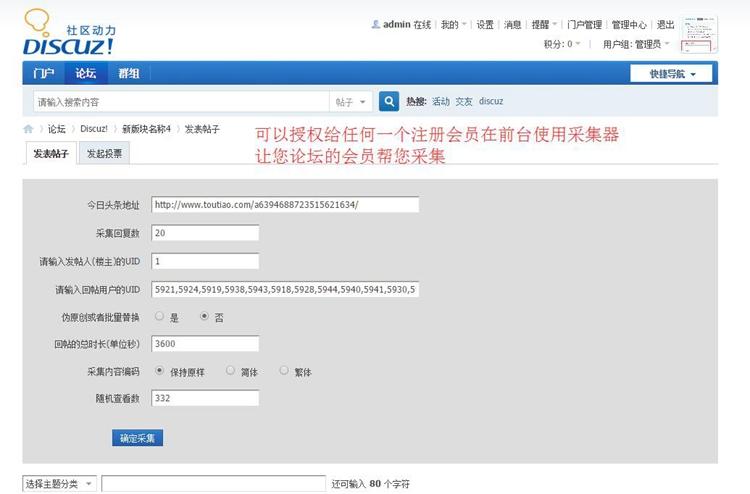Image resolution: width=750 pixels, height=494 pixels.
Task: Click the 确定采集 button
Action: (x=137, y=438)
